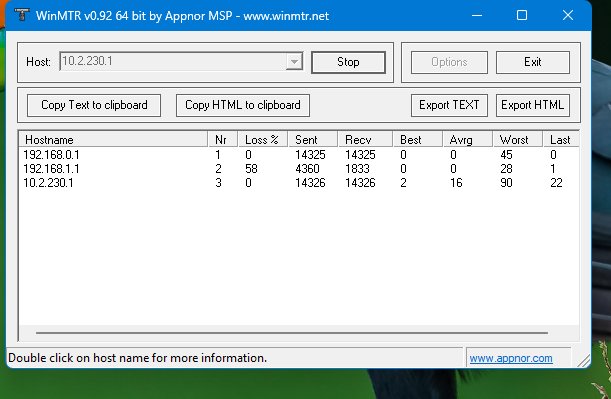Image resolution: width=611 pixels, height=399 pixels.
Task: Maximize the WinMTR window
Action: click(522, 16)
